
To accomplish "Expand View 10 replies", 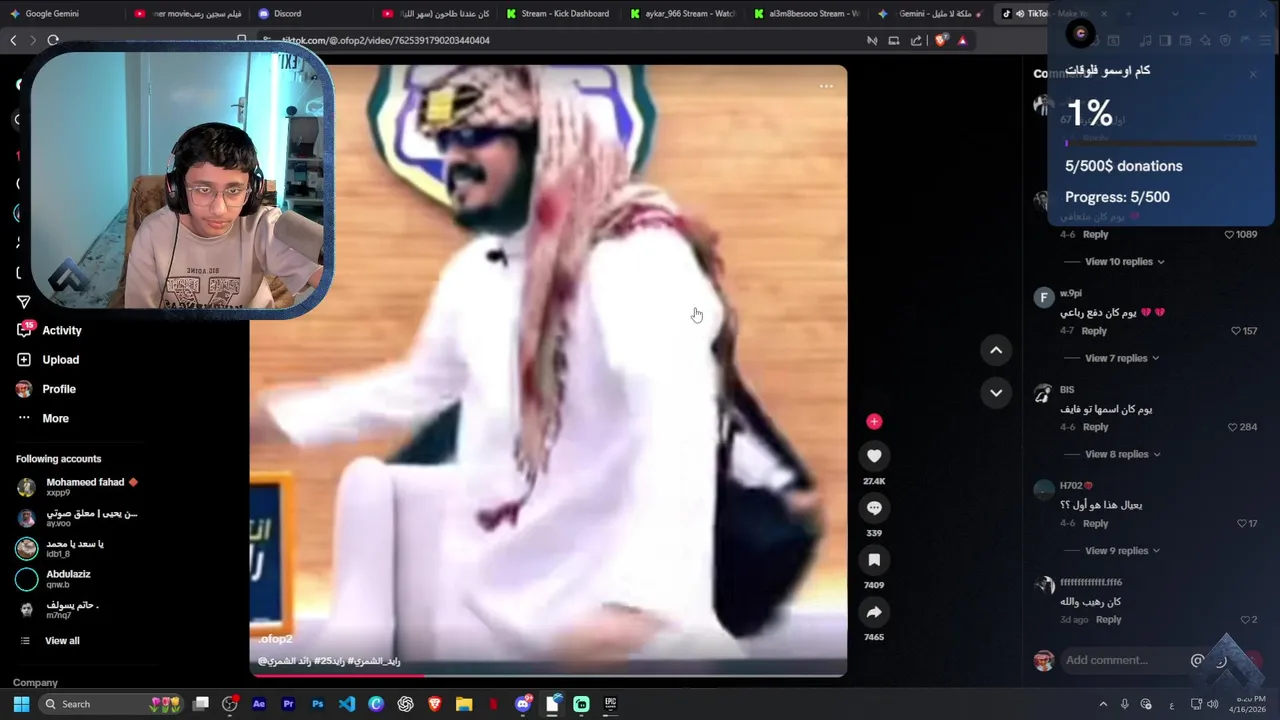I will [x=1124, y=262].
